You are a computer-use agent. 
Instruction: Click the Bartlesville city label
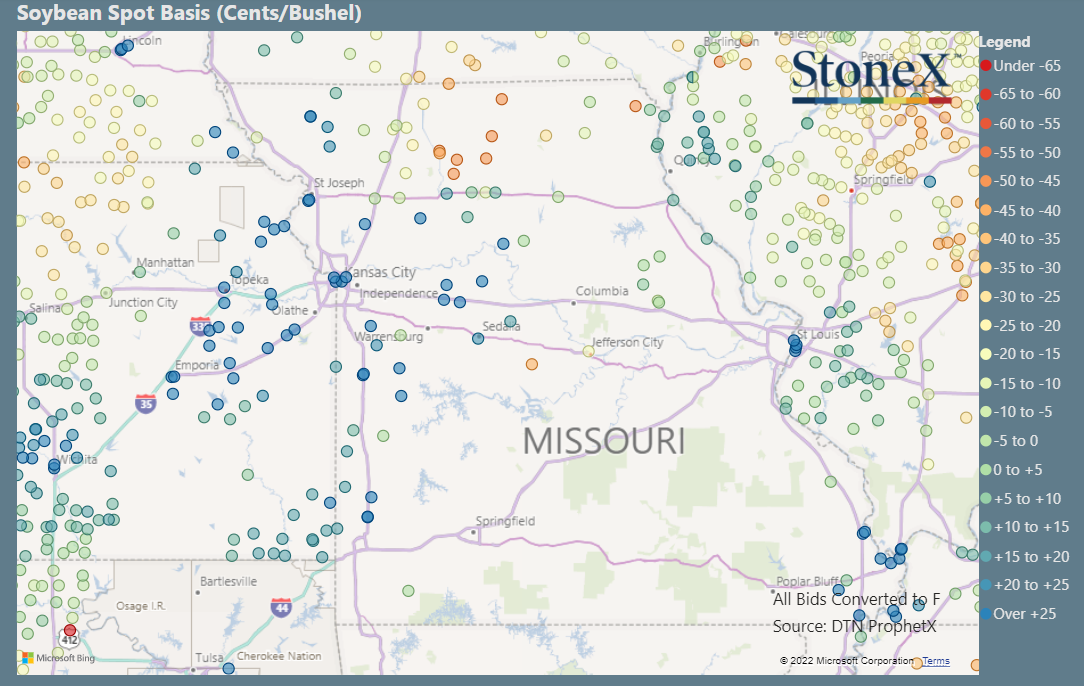tap(229, 582)
